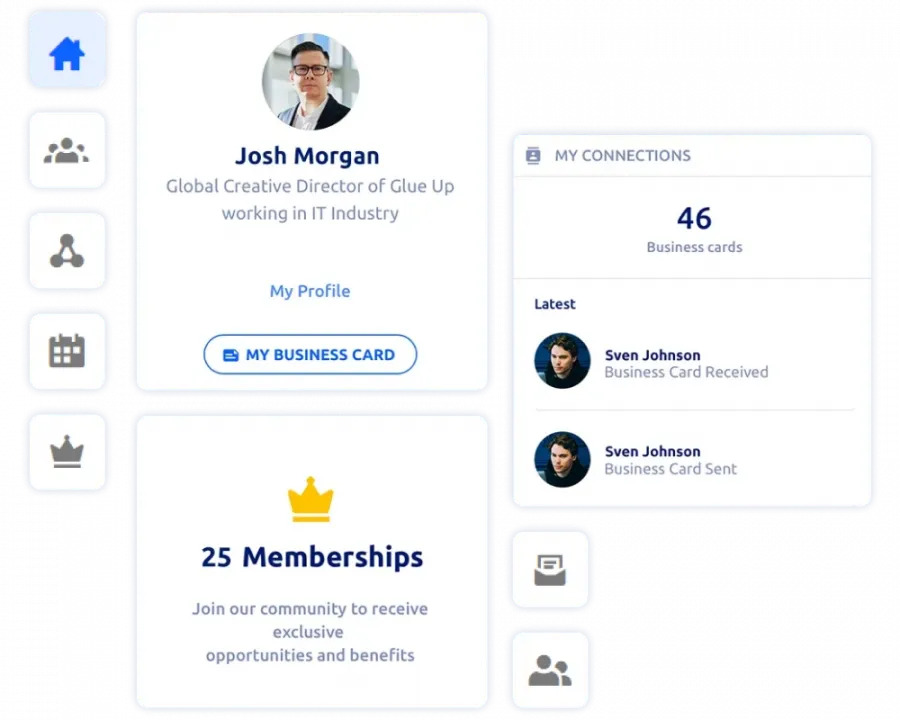This screenshot has height=720, width=900.
Task: Open the Sven Johnson Business Card Sent entry
Action: click(670, 460)
